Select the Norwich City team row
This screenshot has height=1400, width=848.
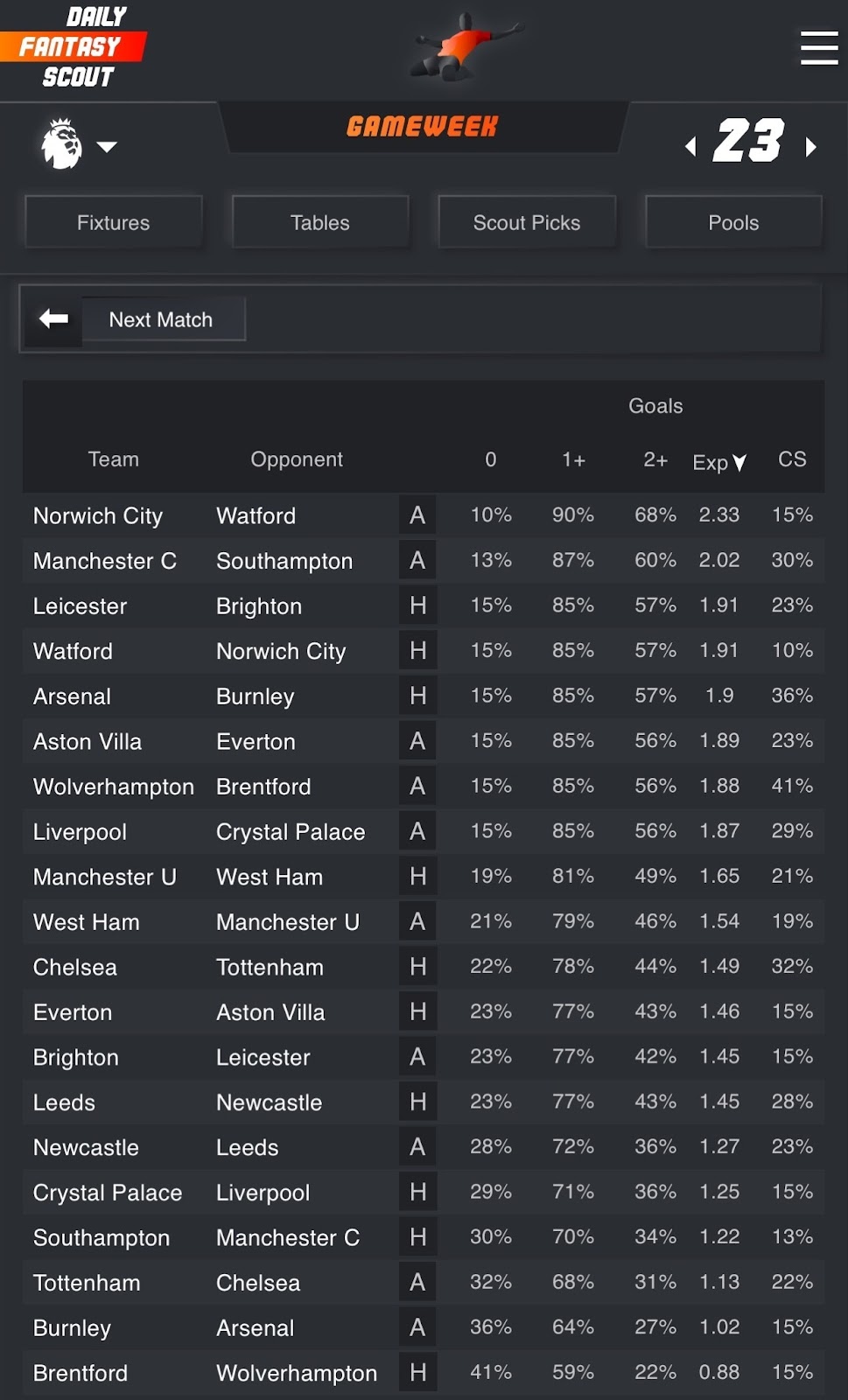coord(98,516)
